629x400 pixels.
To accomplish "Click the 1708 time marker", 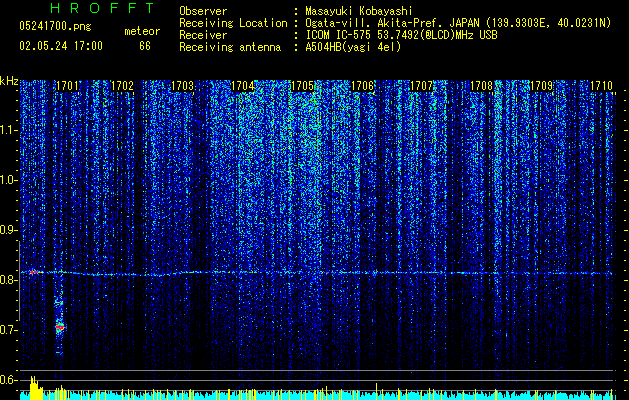I will click(481, 86).
